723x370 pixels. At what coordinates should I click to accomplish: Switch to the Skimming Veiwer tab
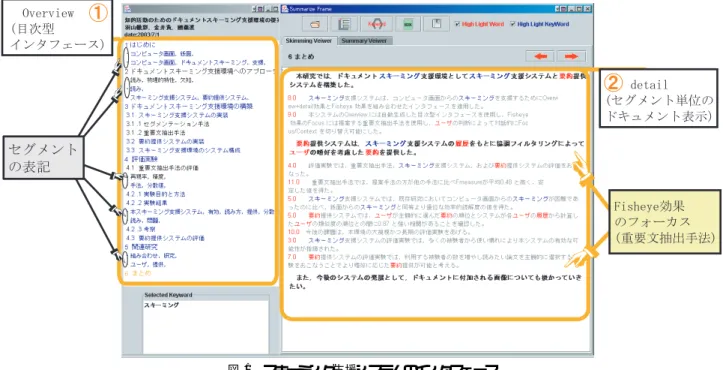click(308, 41)
